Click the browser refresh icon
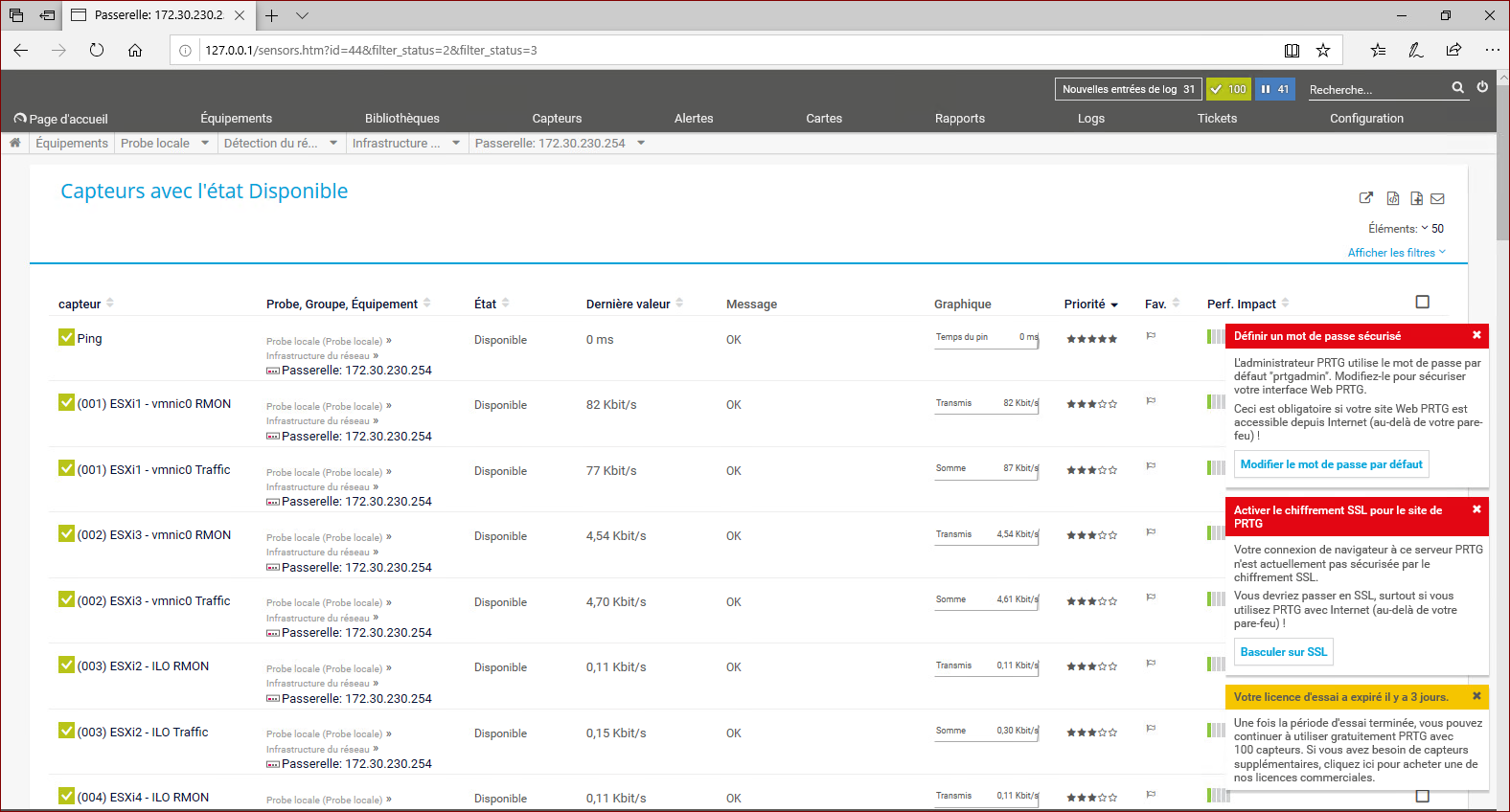Viewport: 1510px width, 812px height. [x=97, y=50]
